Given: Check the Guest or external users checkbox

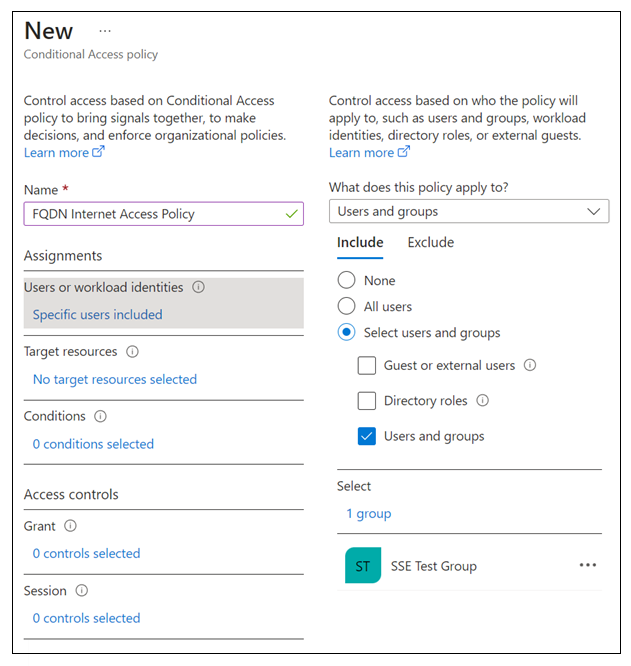Looking at the screenshot, I should 367,365.
